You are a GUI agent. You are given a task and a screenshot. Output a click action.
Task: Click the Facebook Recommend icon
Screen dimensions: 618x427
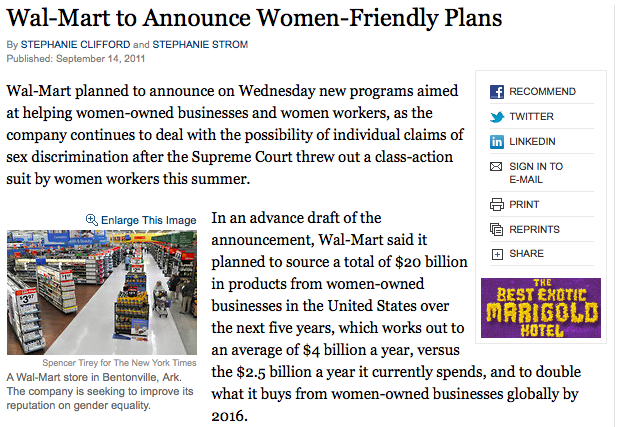pos(497,92)
